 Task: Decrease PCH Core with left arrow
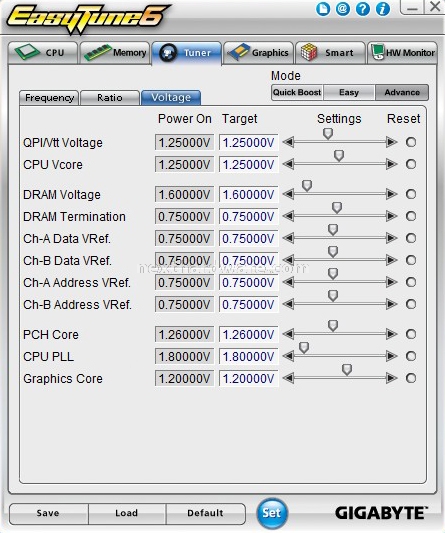(289, 334)
